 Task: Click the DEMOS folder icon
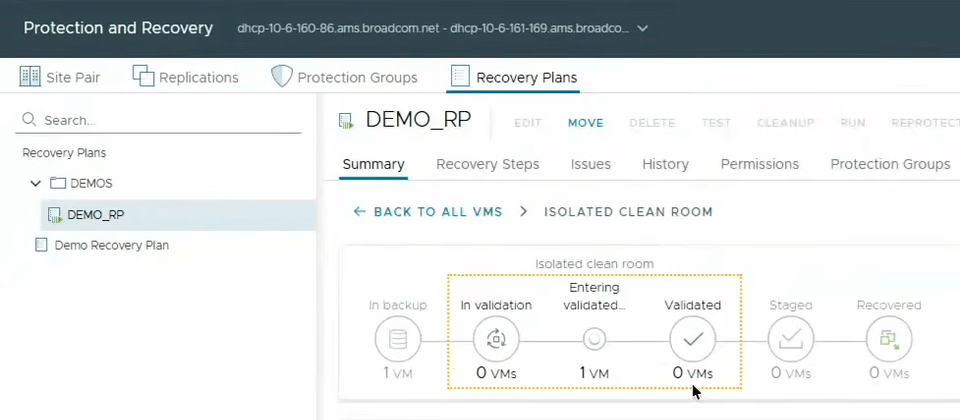click(58, 183)
